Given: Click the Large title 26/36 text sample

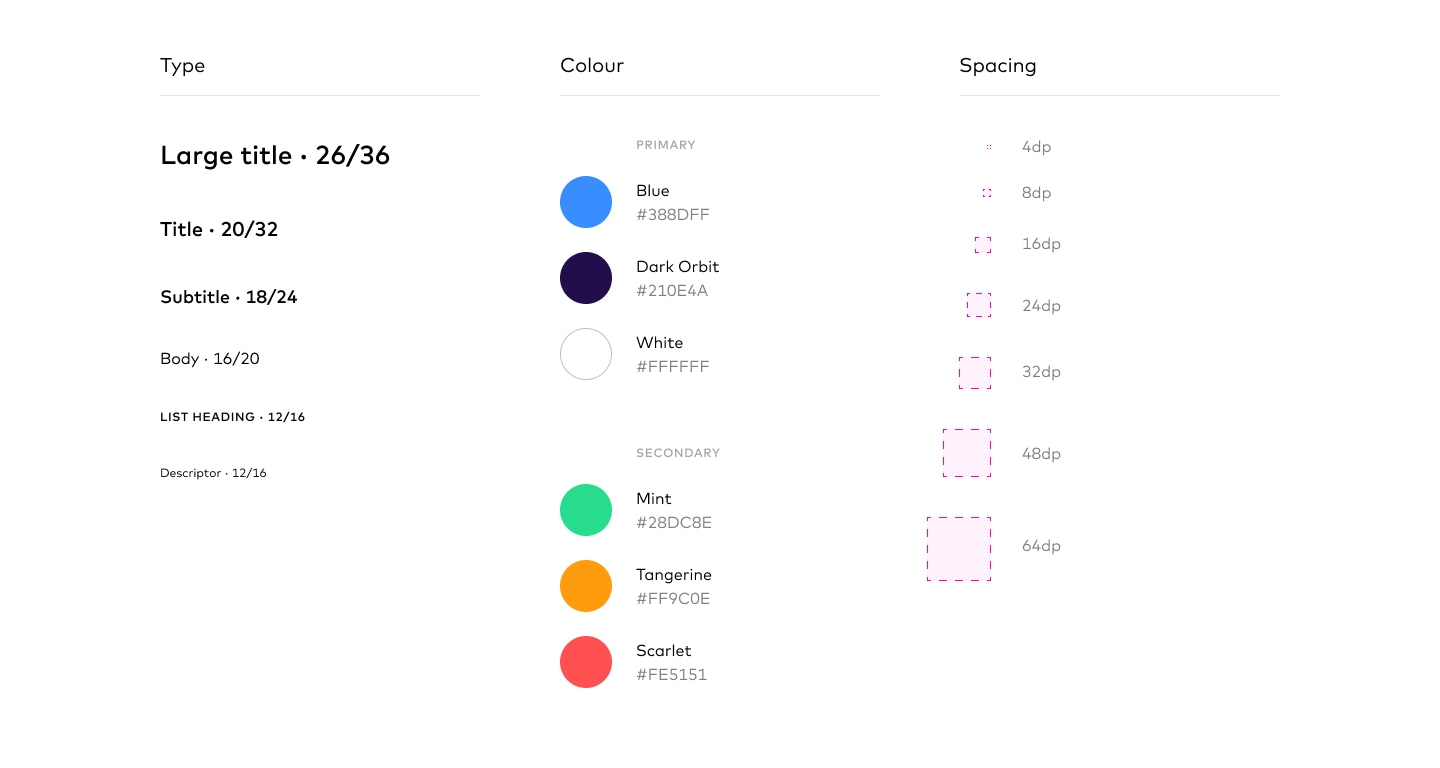Looking at the screenshot, I should point(275,156).
